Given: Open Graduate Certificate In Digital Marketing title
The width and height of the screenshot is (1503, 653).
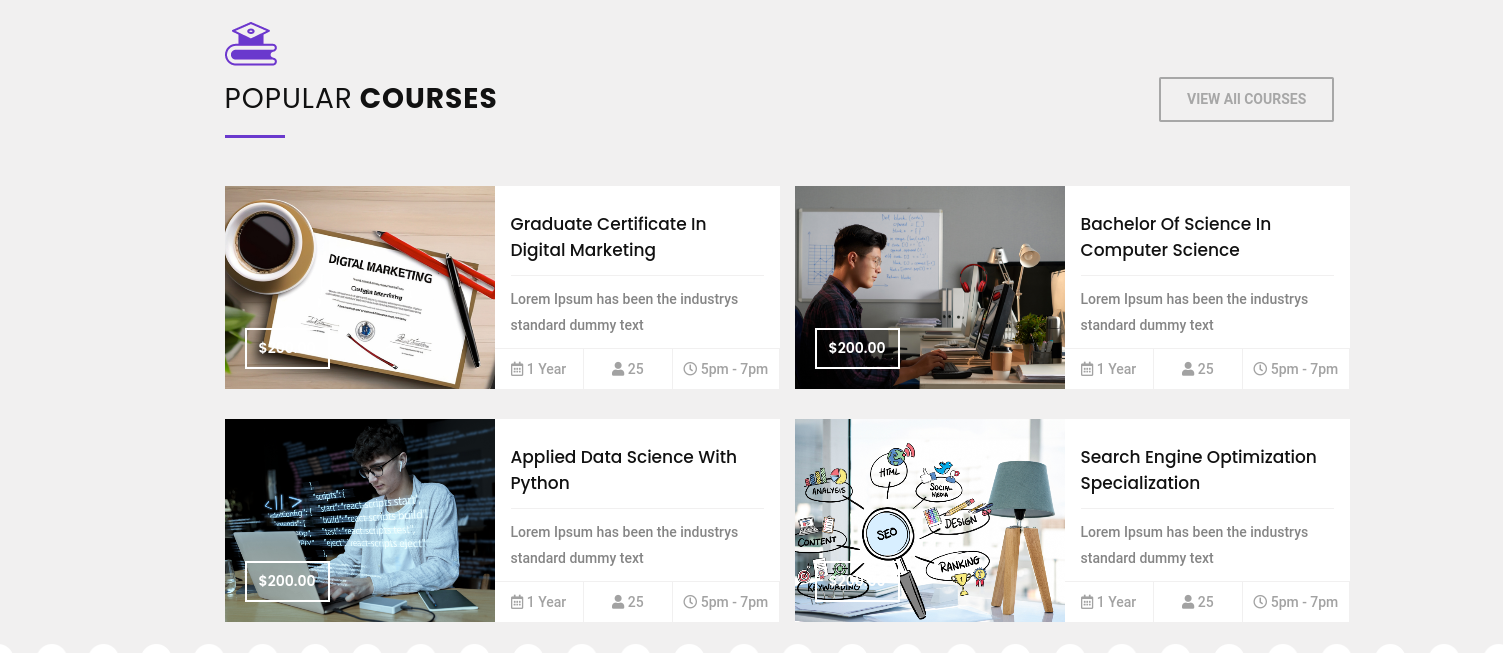Looking at the screenshot, I should 608,237.
